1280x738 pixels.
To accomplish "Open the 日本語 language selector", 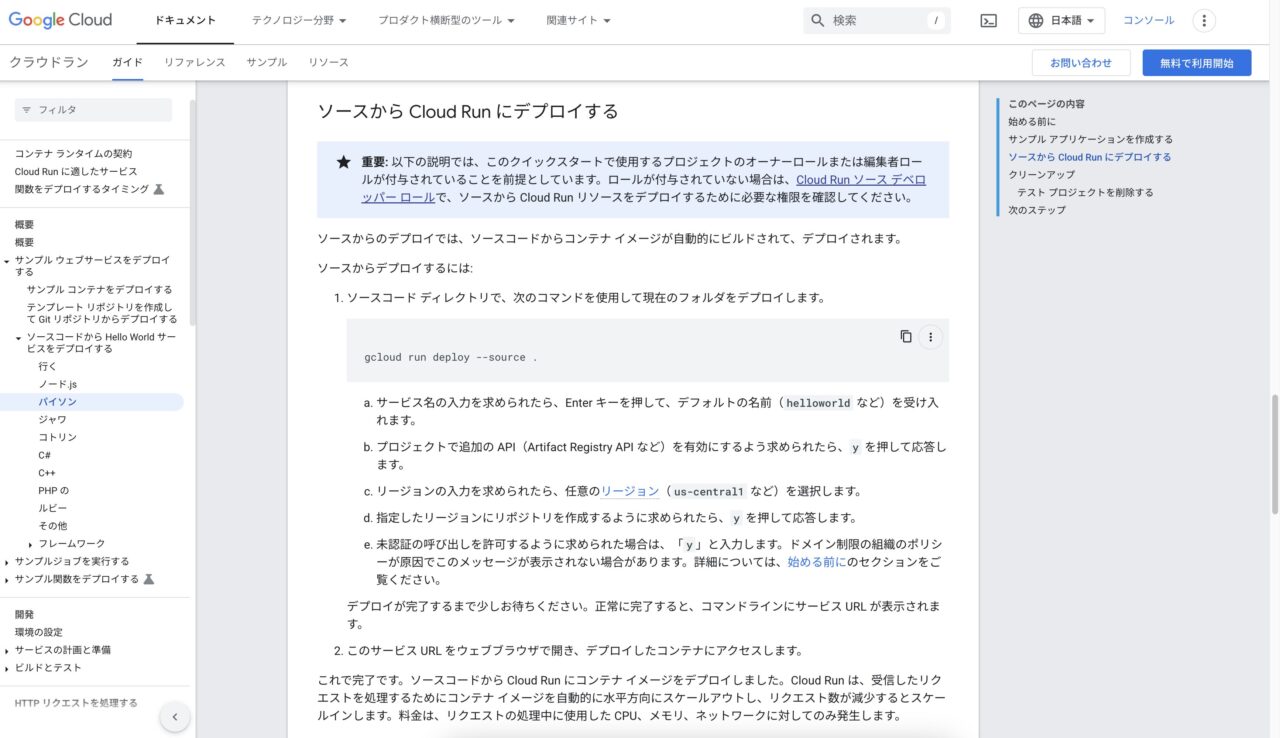I will (1061, 20).
